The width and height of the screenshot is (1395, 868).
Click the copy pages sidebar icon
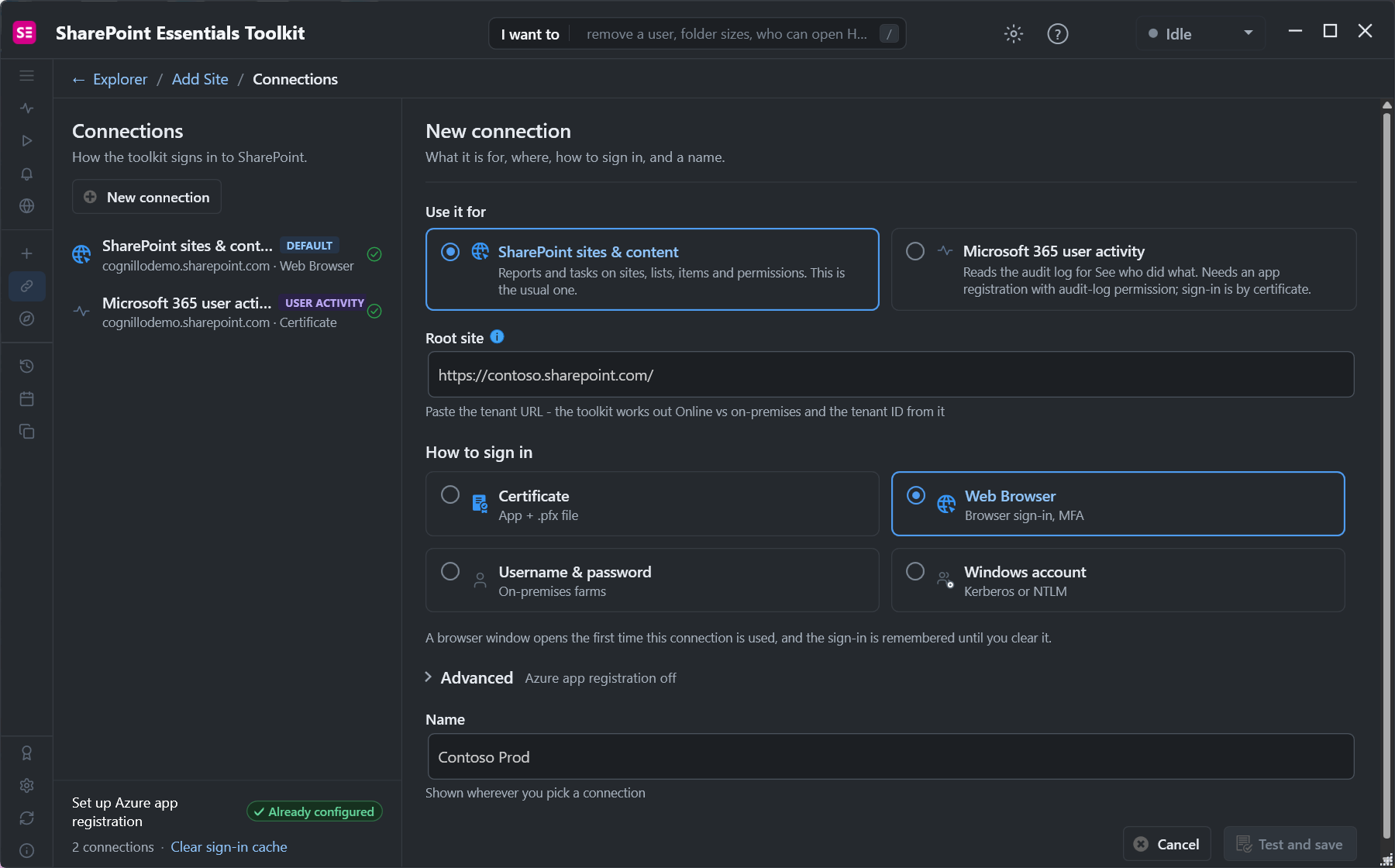26,432
